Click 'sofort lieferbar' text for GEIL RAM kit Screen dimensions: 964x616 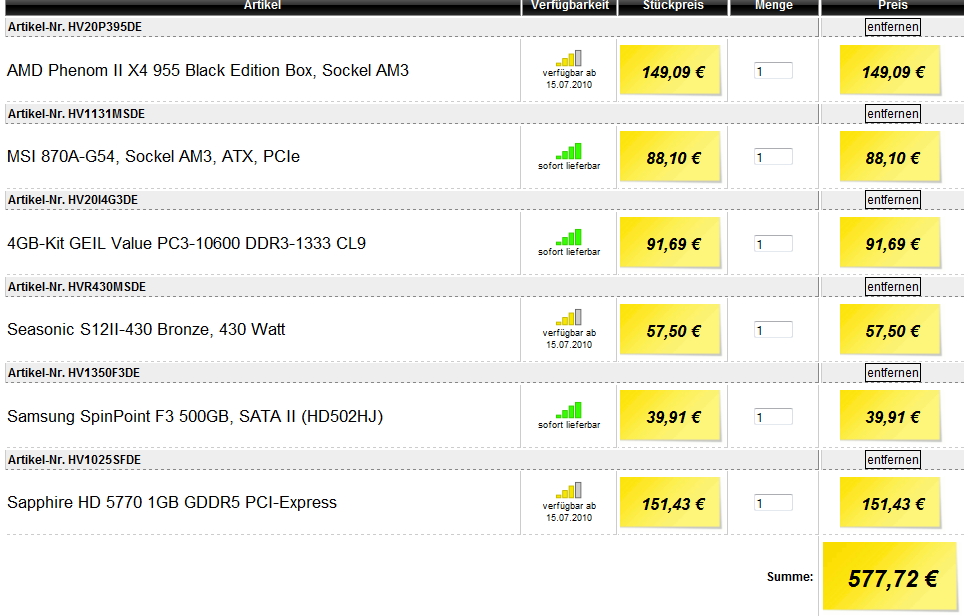[x=569, y=252]
